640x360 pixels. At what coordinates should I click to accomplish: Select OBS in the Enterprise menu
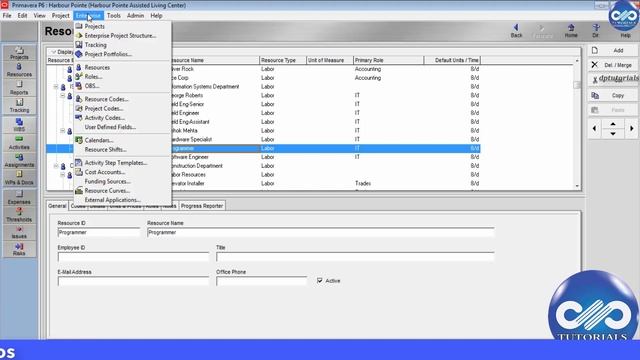point(92,86)
